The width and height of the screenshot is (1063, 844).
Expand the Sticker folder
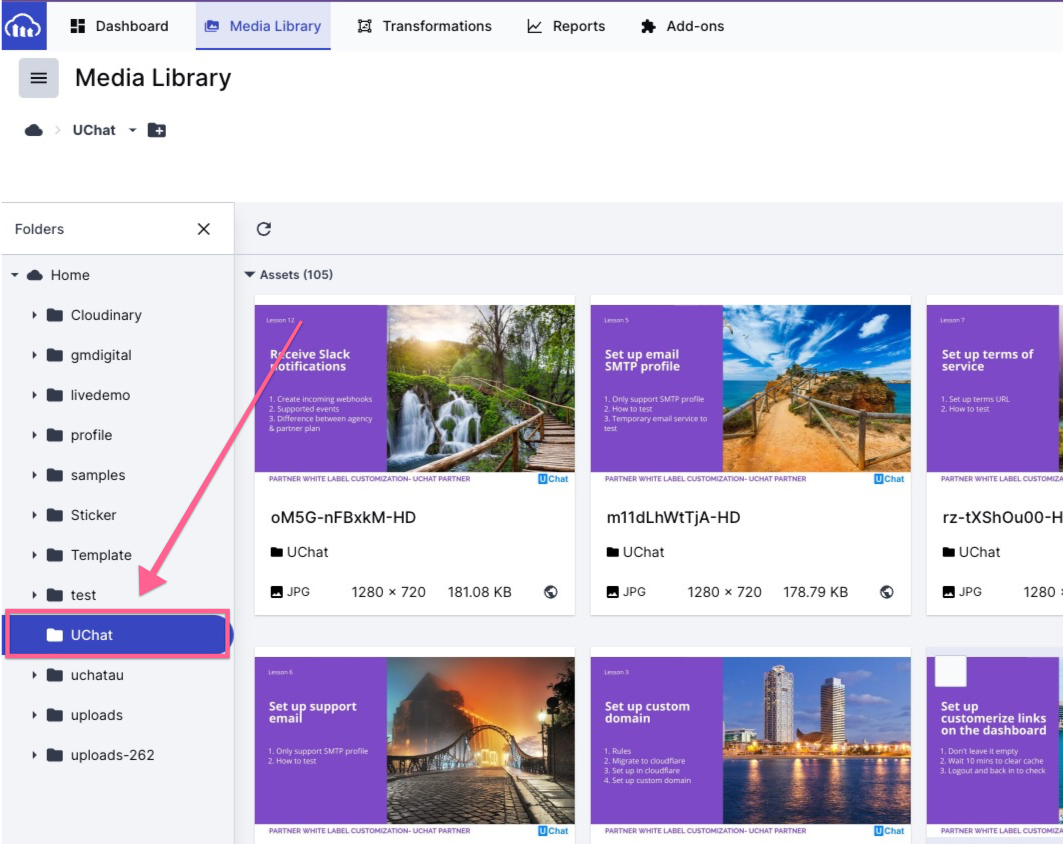(34, 515)
